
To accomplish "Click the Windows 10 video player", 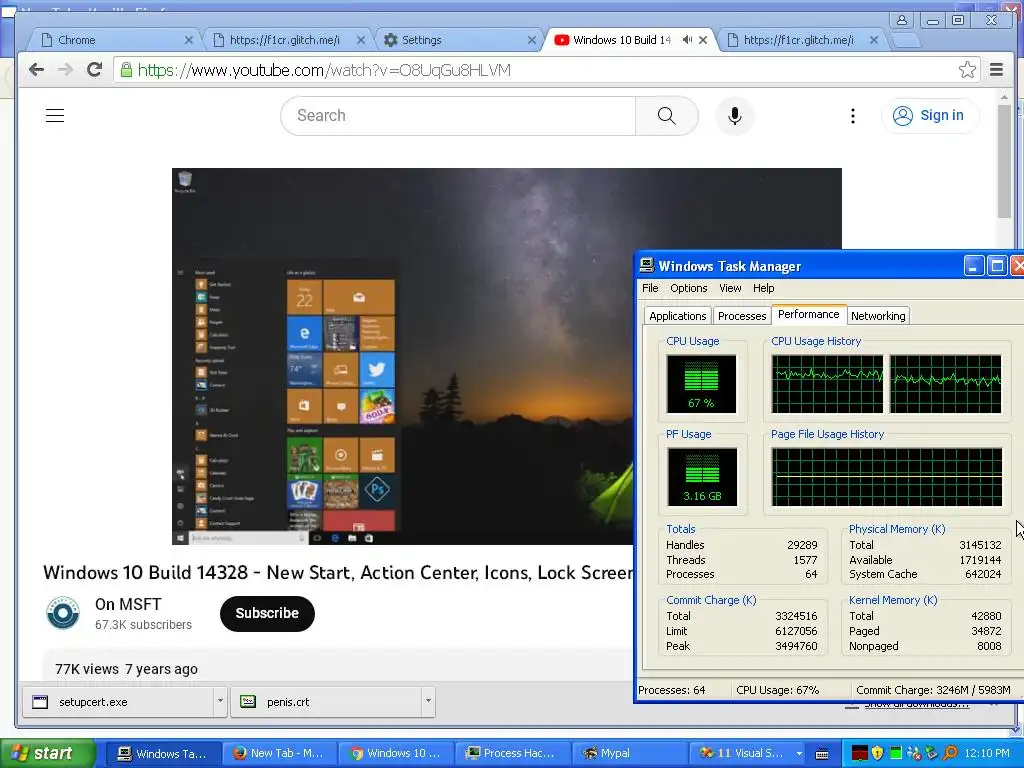I will (x=402, y=356).
